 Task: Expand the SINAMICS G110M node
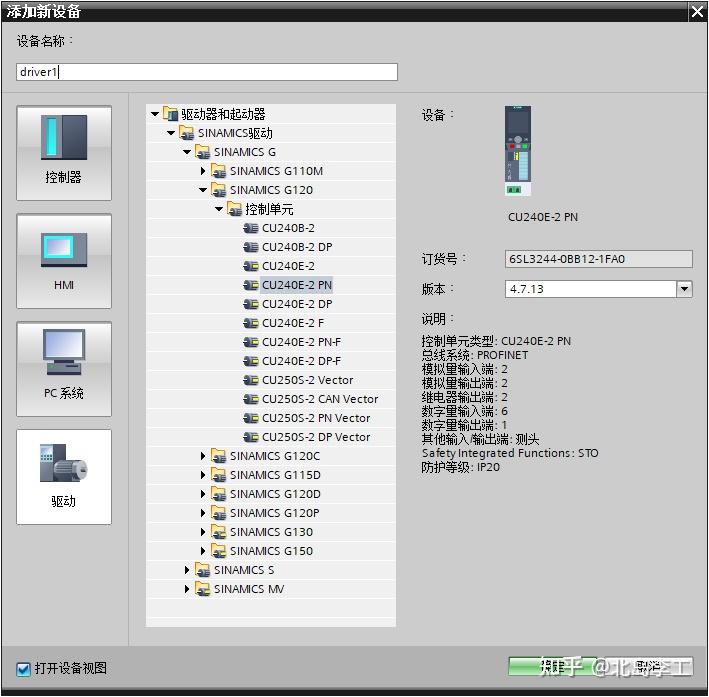point(203,171)
